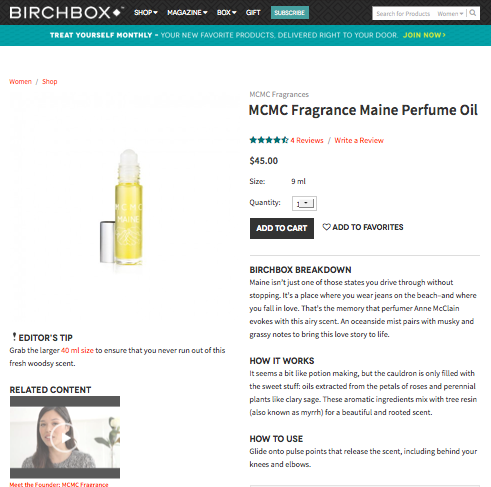The width and height of the screenshot is (491, 487).
Task: Open the 40 ml size link
Action: pyautogui.click(x=77, y=350)
